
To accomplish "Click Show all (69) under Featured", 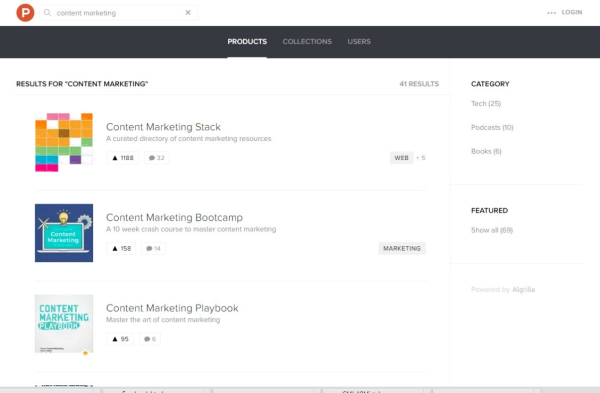I will pyautogui.click(x=492, y=230).
